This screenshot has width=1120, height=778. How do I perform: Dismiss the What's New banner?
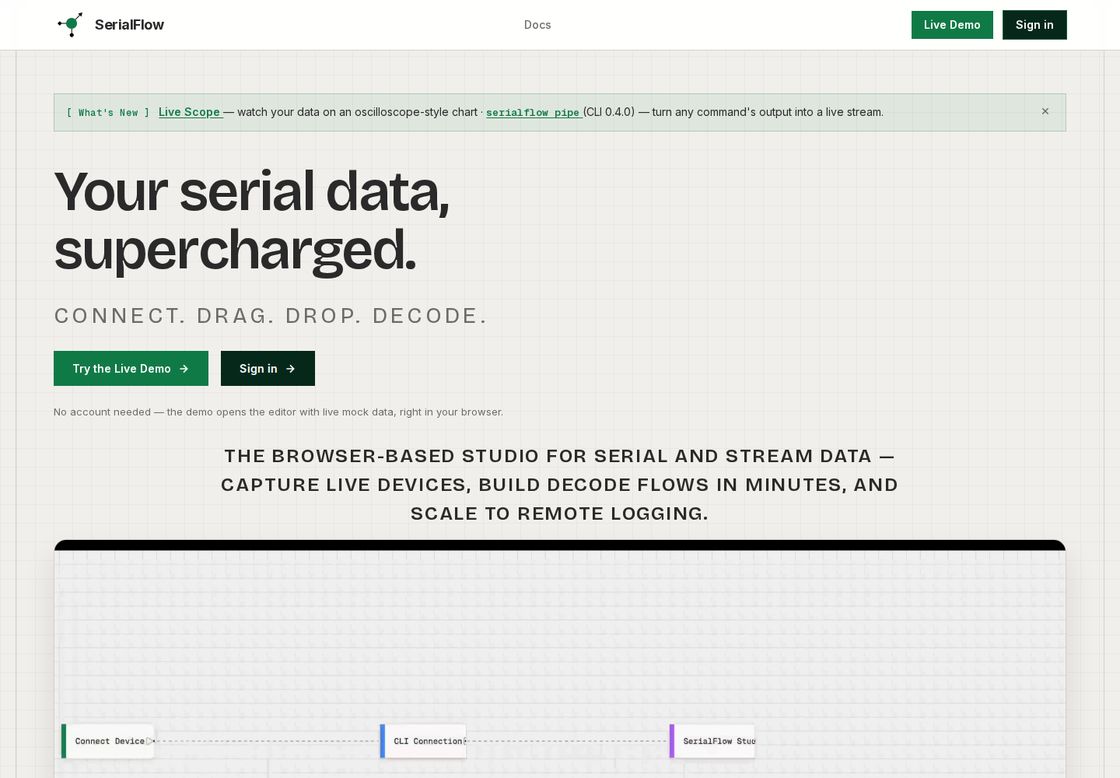[1045, 111]
